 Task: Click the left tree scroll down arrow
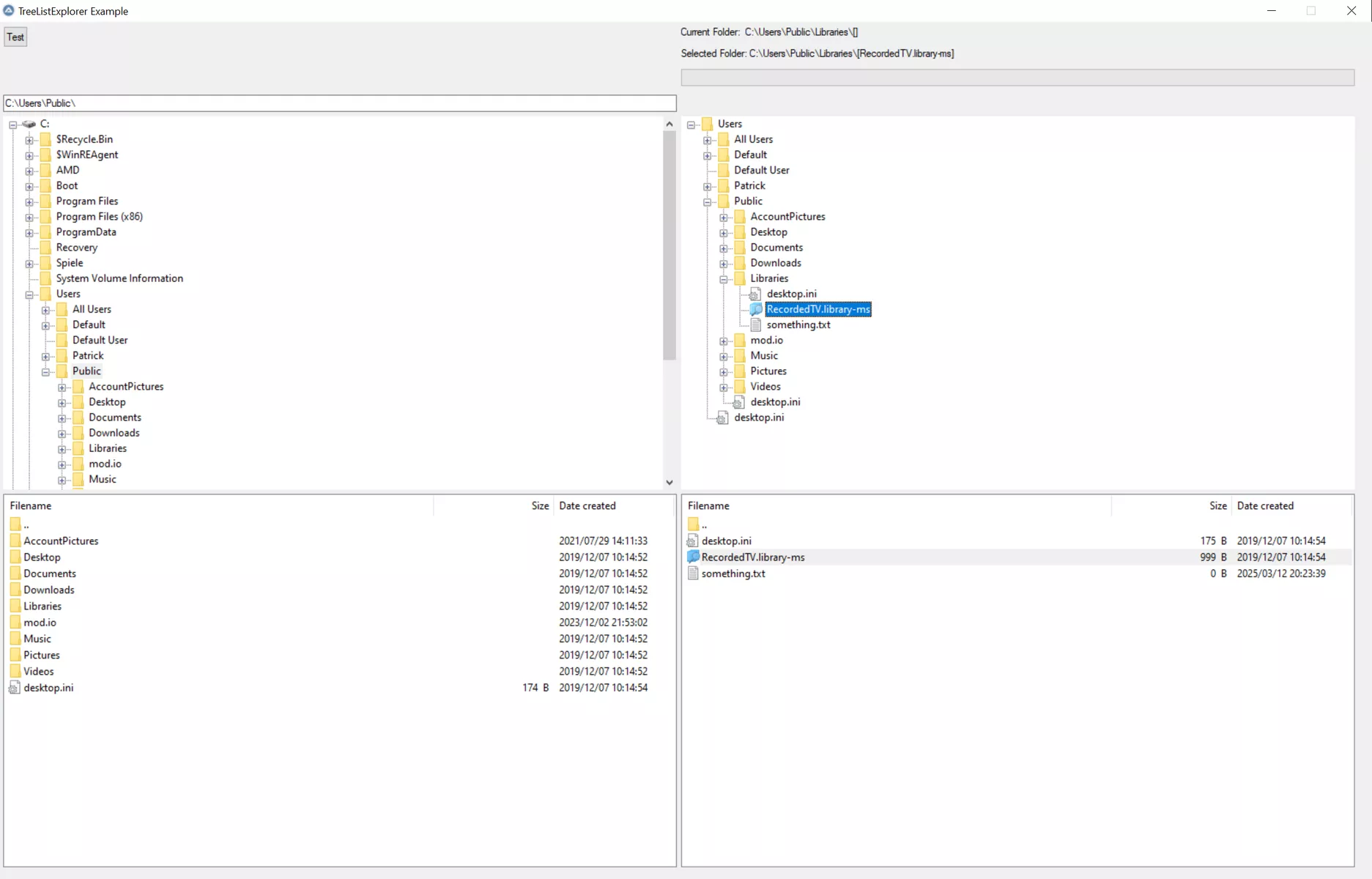tap(669, 483)
